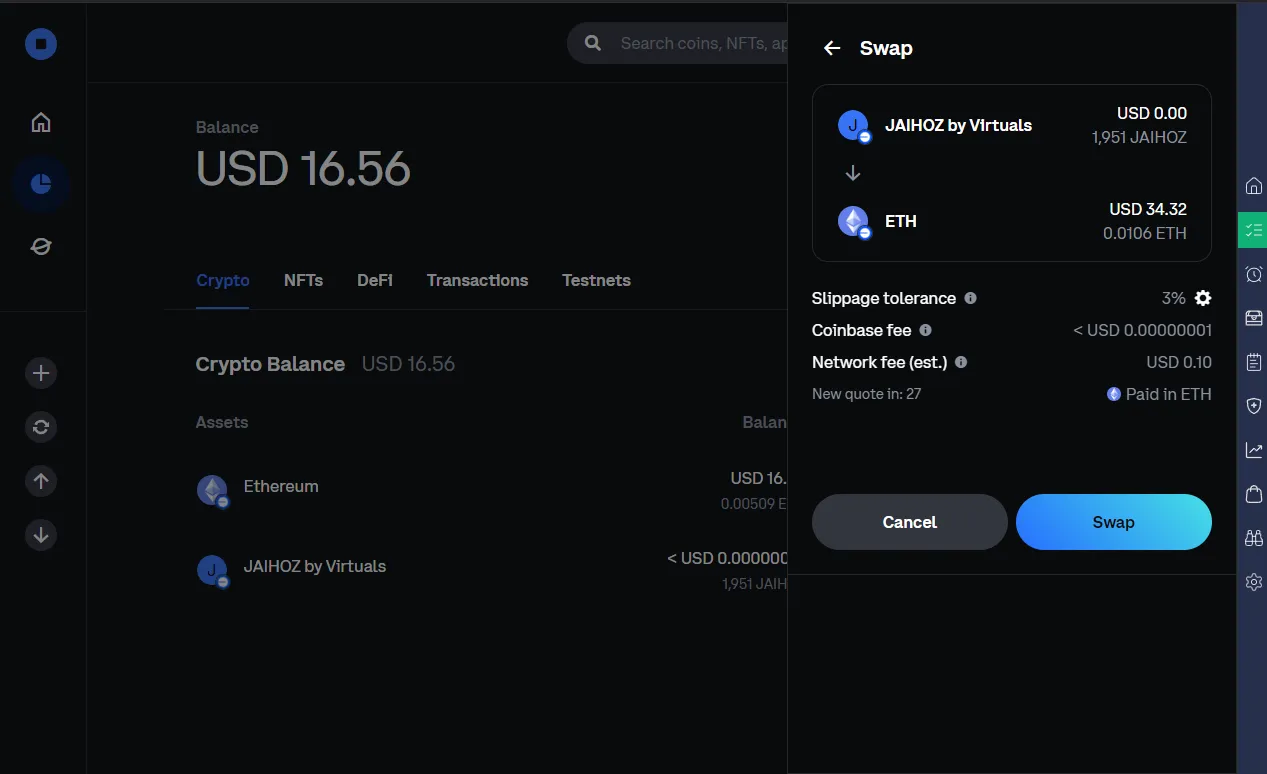Viewport: 1267px width, 774px height.
Task: Click info icon next to Slippage tolerance
Action: (x=970, y=298)
